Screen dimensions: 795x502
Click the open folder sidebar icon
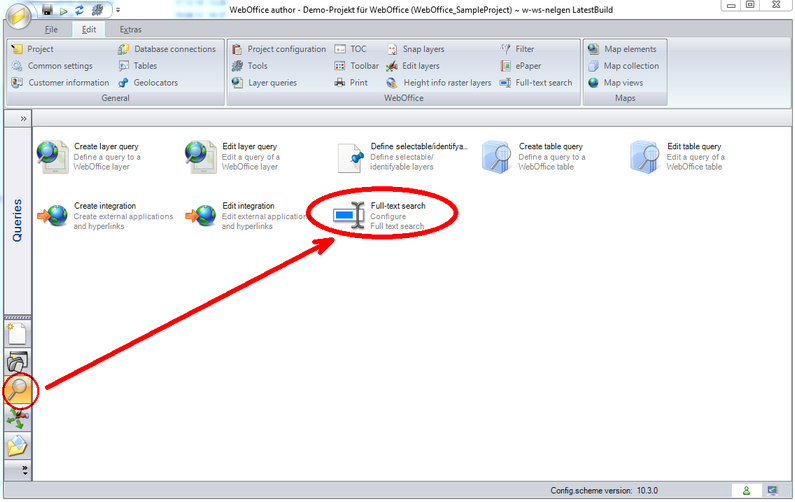click(x=17, y=446)
